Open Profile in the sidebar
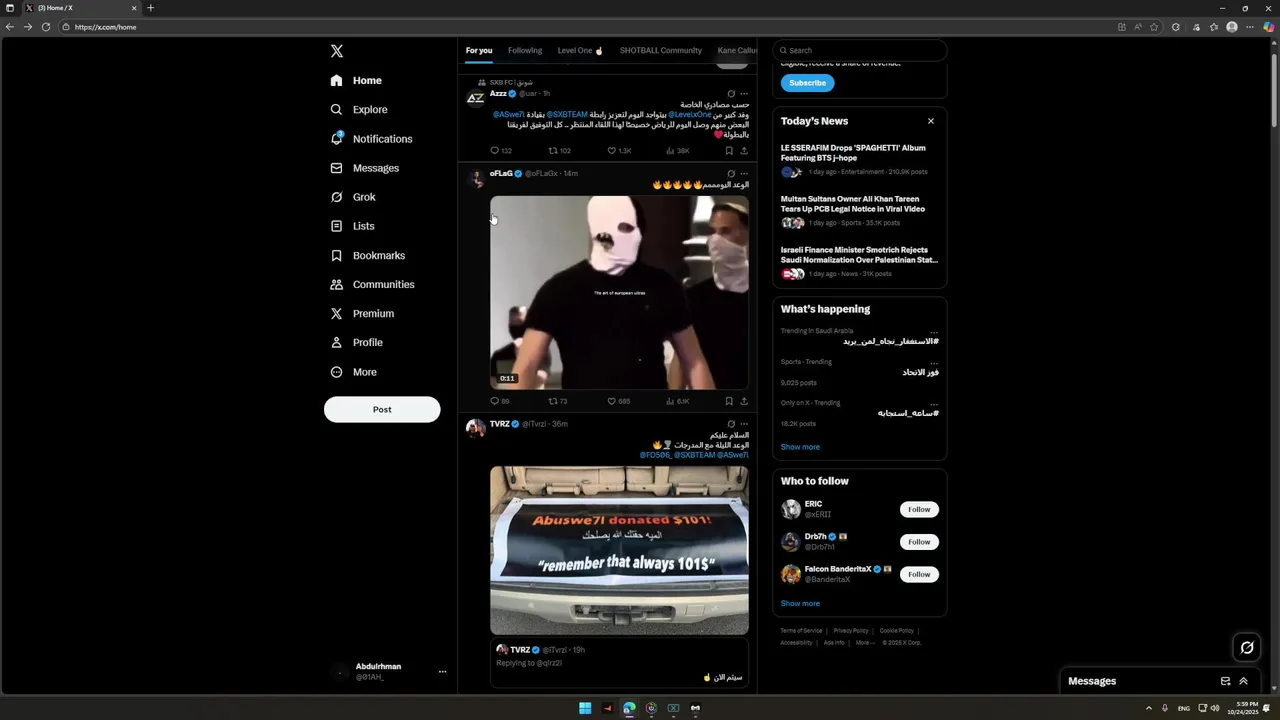Image resolution: width=1280 pixels, height=720 pixels. (356, 343)
